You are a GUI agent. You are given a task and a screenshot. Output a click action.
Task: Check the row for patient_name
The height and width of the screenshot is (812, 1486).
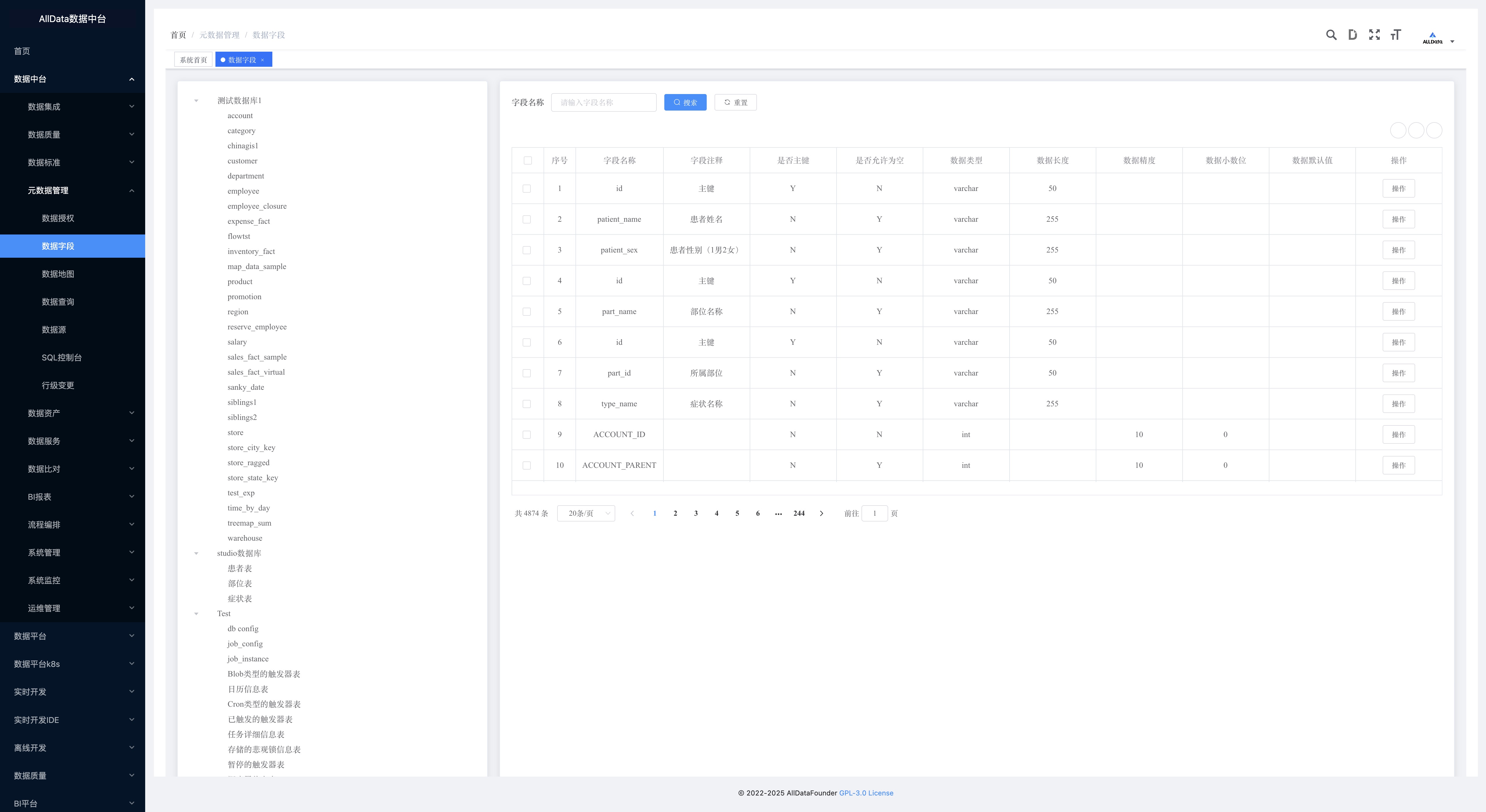527,219
